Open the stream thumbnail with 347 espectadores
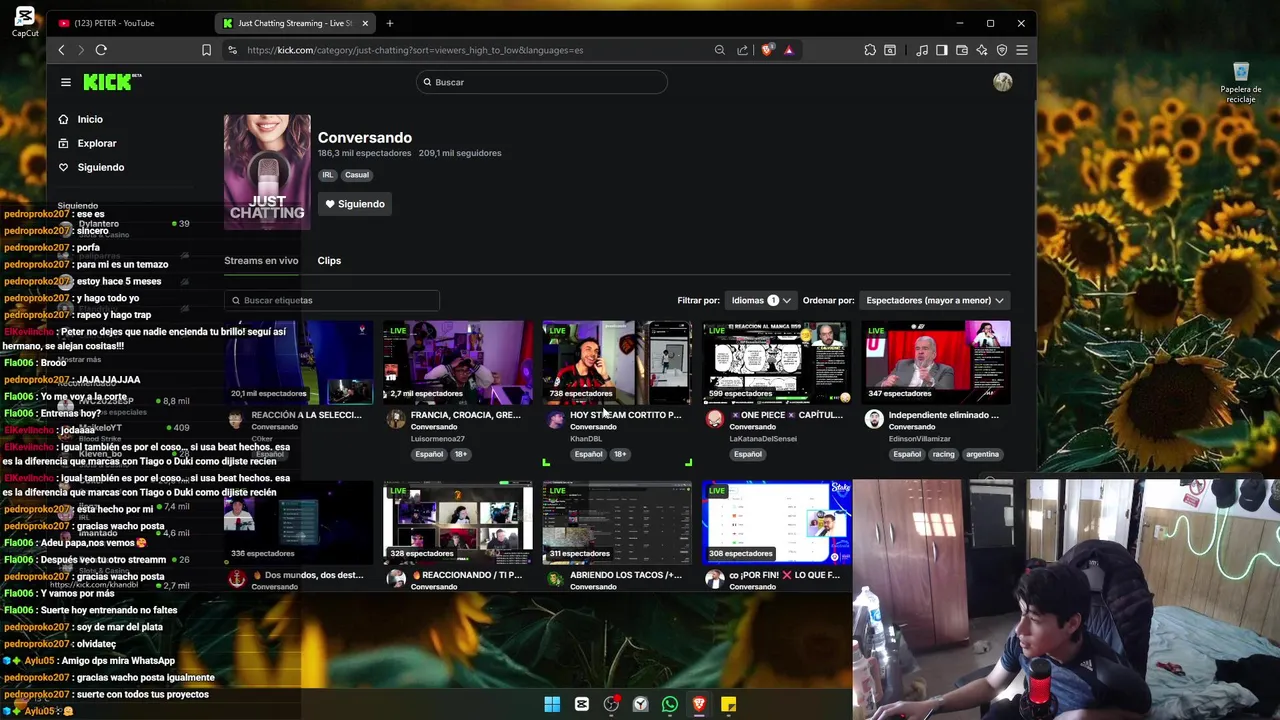1280x720 pixels. point(936,362)
